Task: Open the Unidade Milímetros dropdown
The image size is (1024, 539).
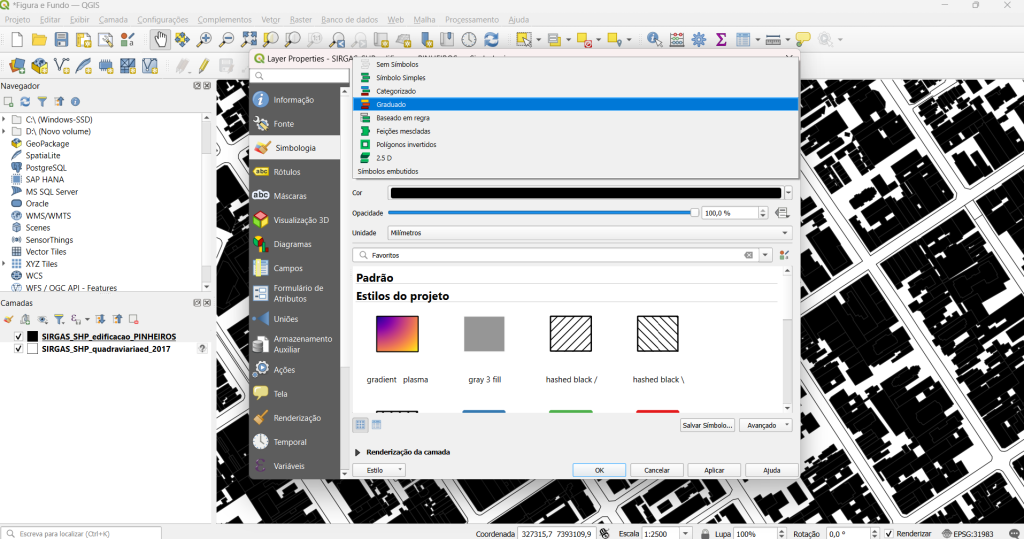Action: click(x=590, y=233)
